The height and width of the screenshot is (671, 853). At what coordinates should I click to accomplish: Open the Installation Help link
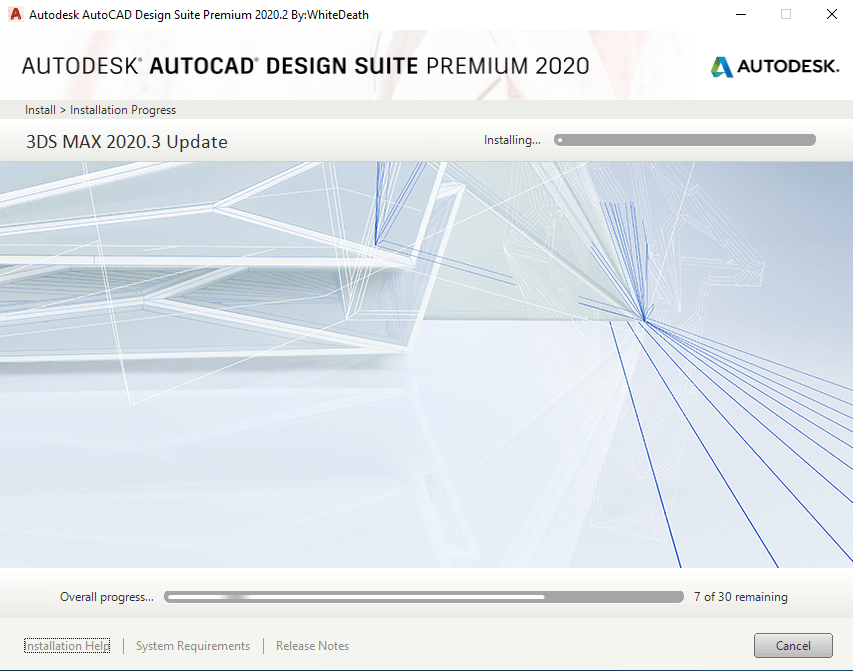click(x=67, y=645)
